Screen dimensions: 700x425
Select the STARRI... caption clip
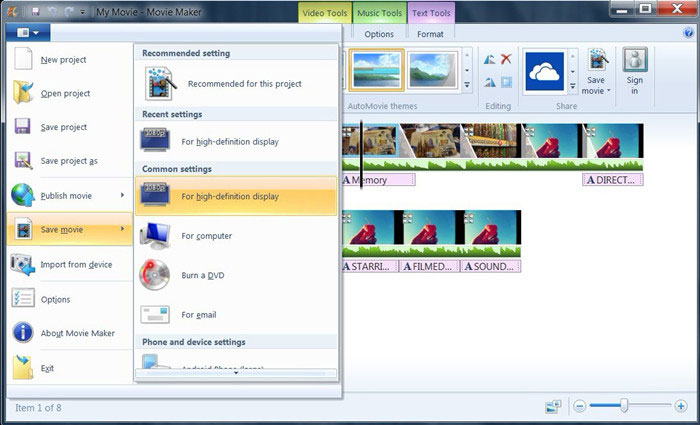370,267
